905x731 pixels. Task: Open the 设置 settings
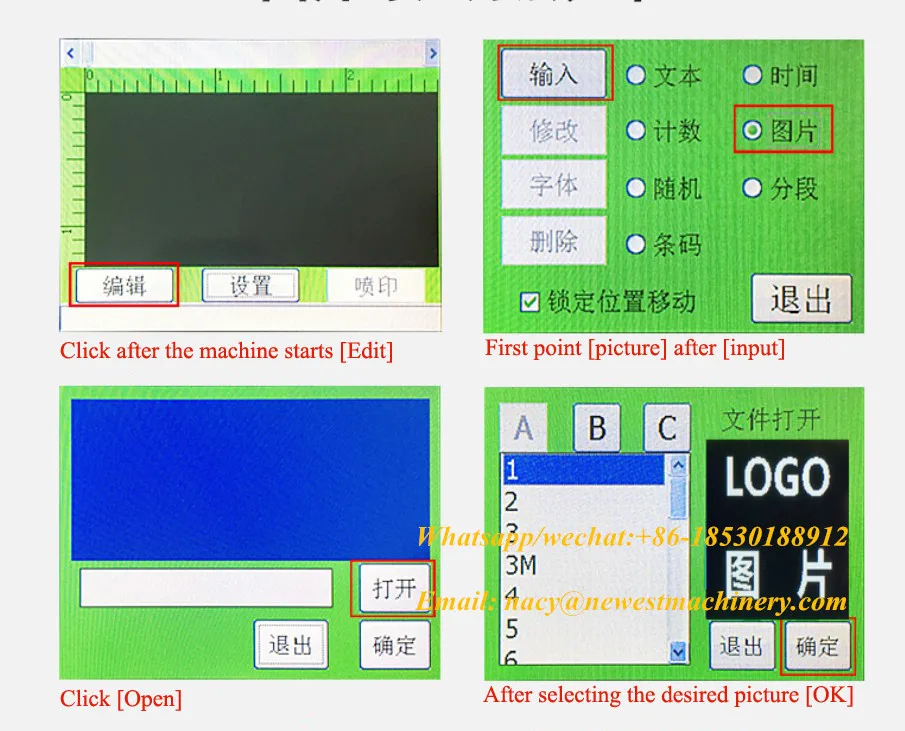click(250, 285)
